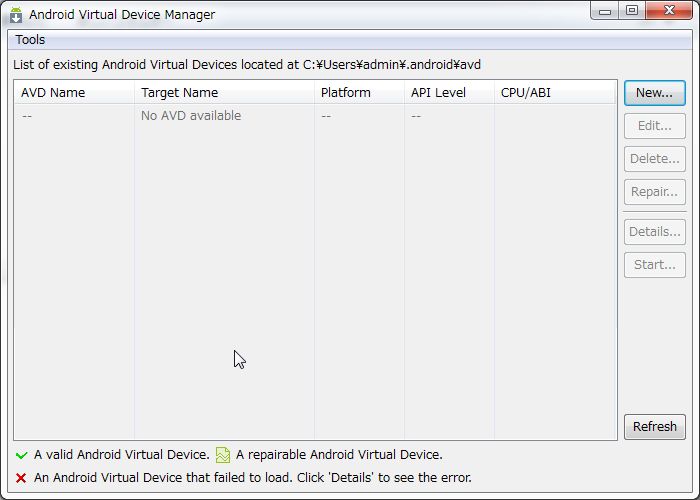
Task: Click the Delete... button
Action: click(654, 159)
